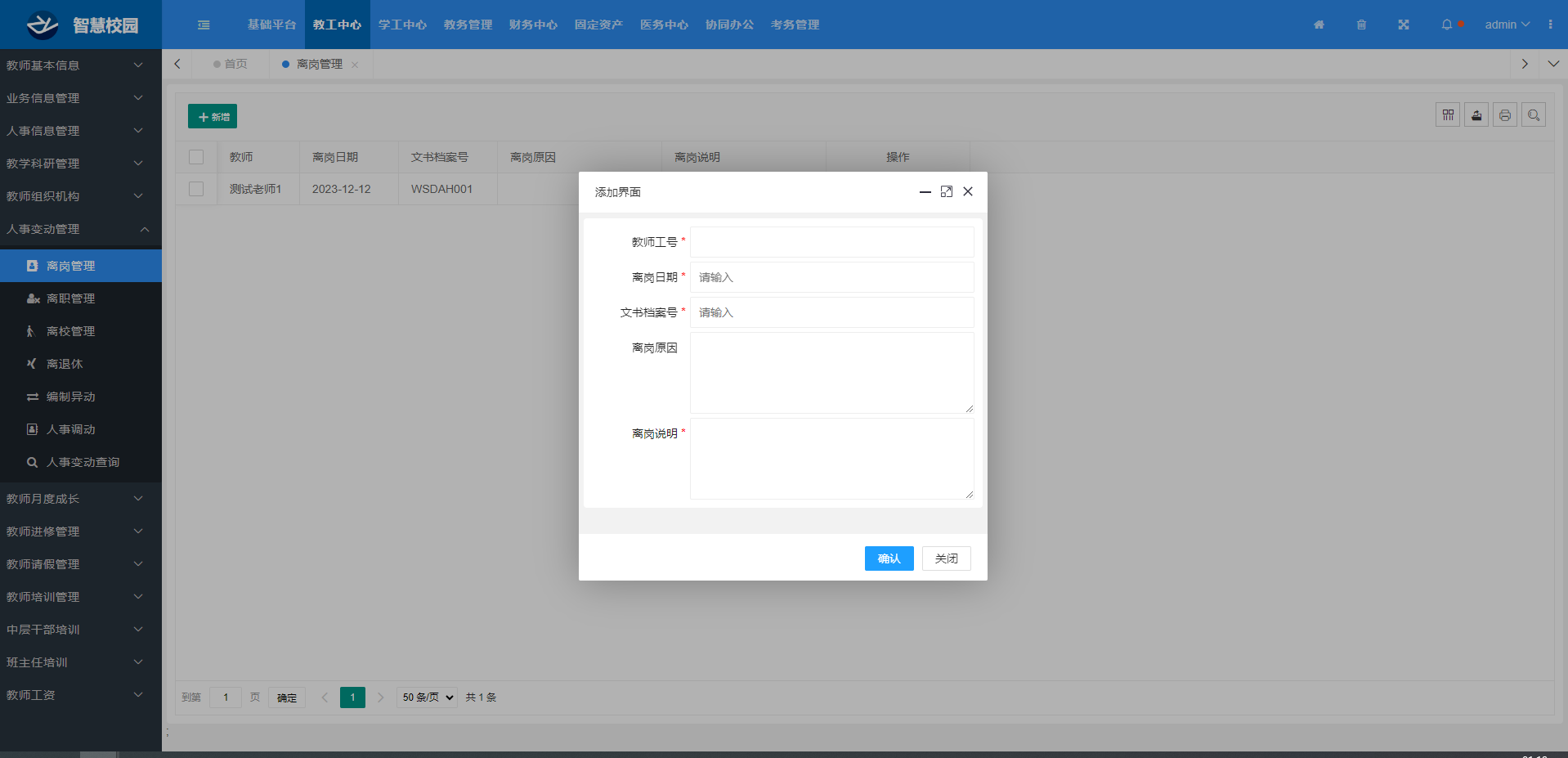Click the 离岗日期 input field
This screenshot has height=758, width=1568.
point(831,277)
